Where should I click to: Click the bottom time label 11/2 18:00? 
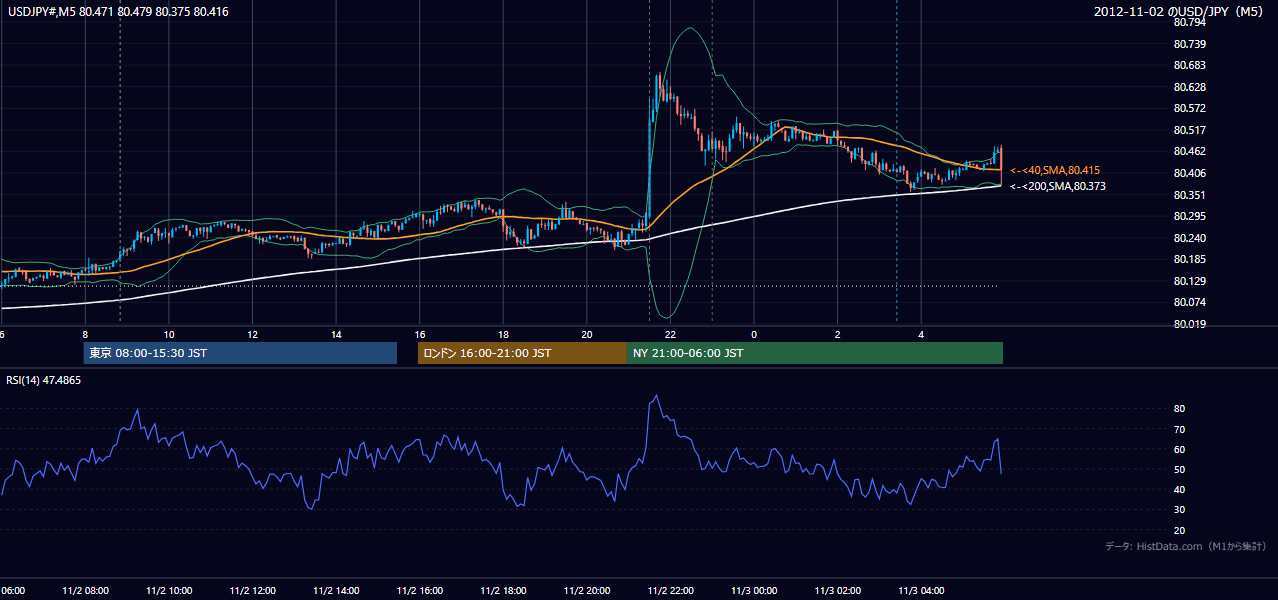[x=504, y=591]
